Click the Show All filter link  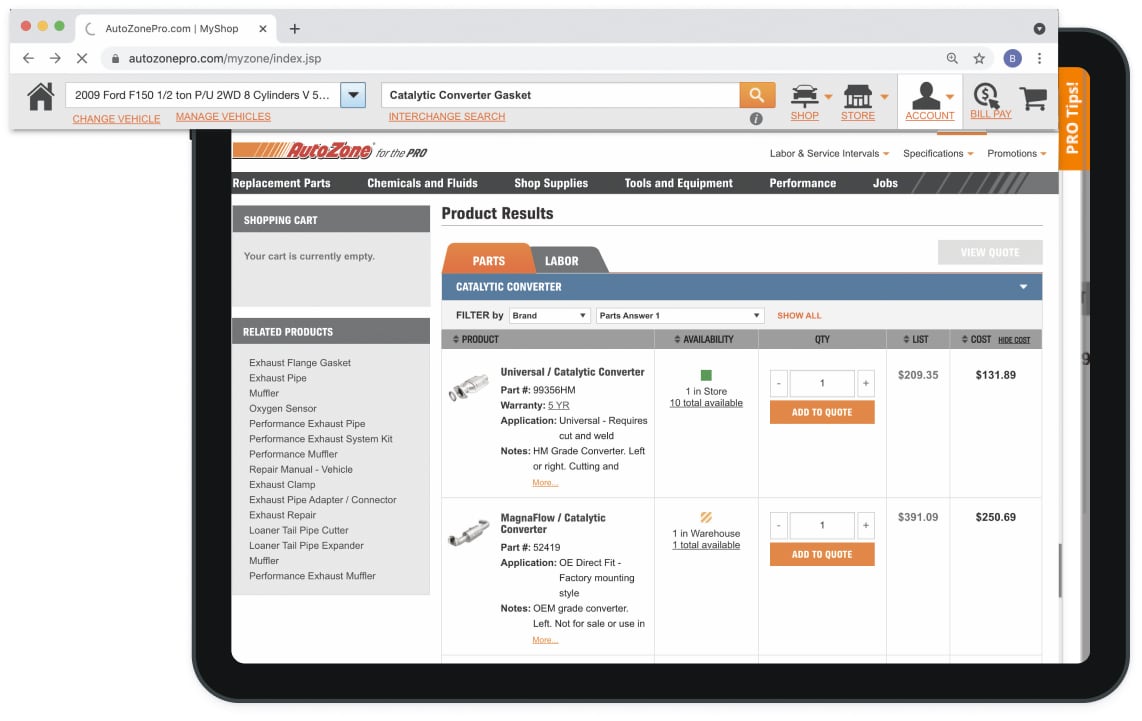click(x=799, y=315)
